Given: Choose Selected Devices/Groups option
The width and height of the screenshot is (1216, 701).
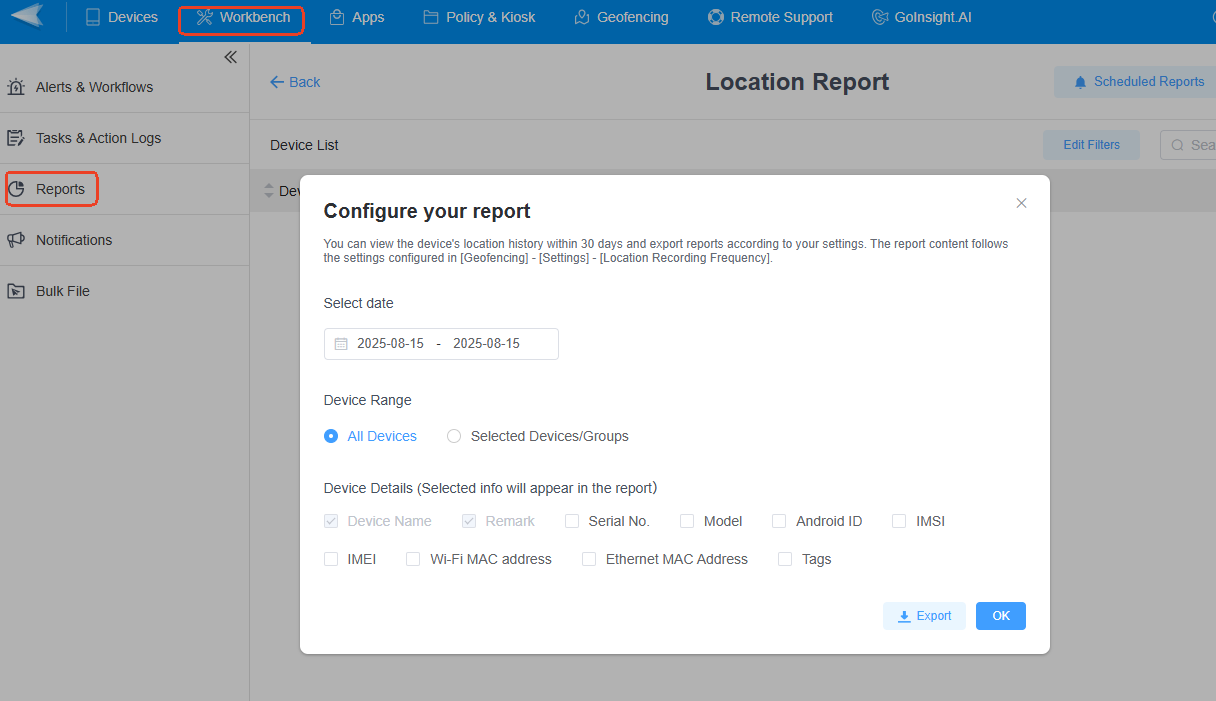Looking at the screenshot, I should click(x=454, y=436).
